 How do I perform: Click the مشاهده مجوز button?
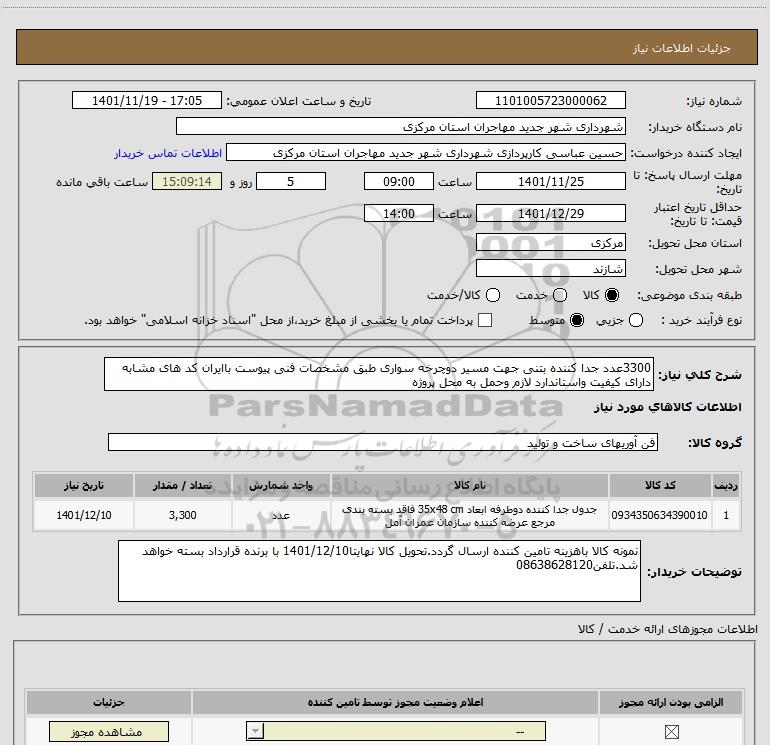[109, 732]
